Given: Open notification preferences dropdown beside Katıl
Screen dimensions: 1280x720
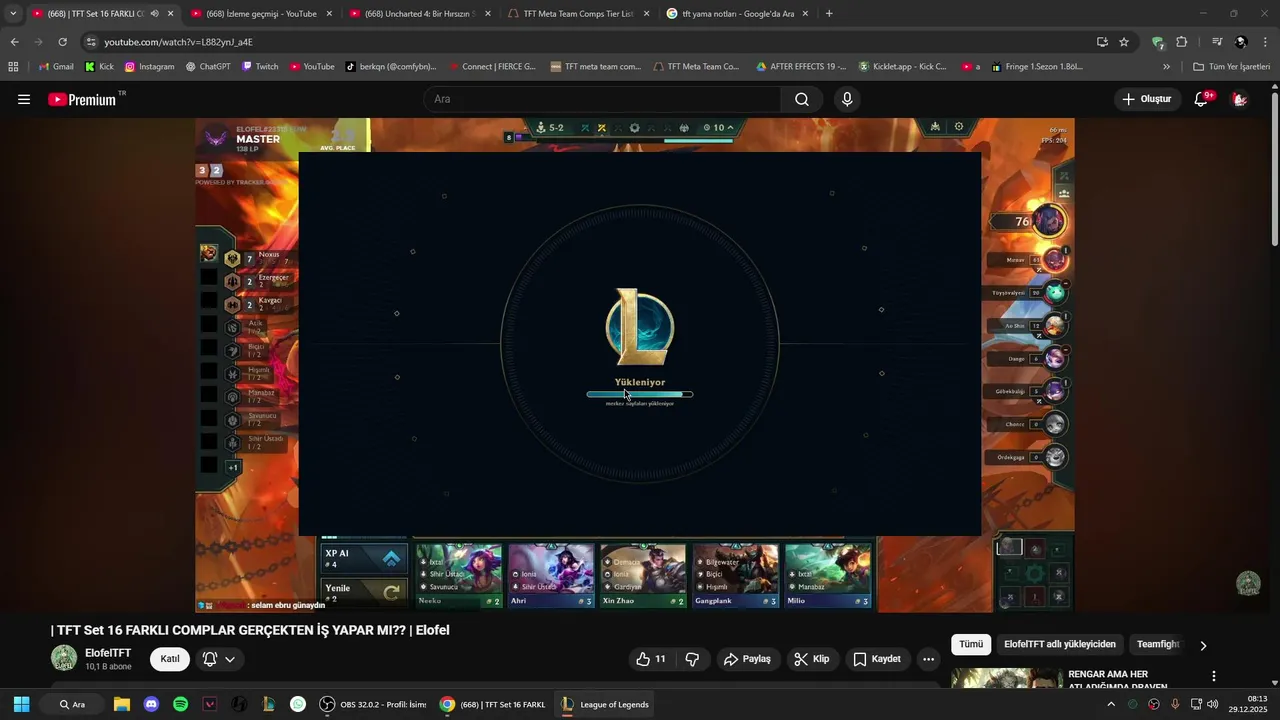Looking at the screenshot, I should pos(219,659).
